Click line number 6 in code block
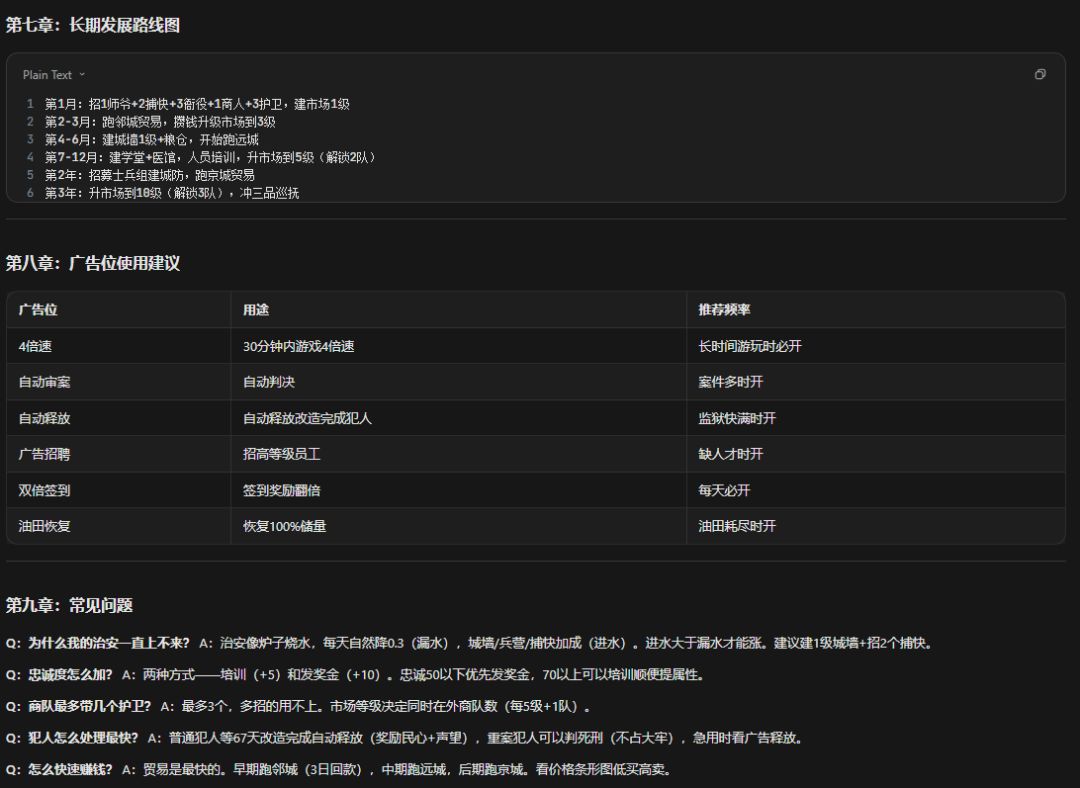 point(30,193)
